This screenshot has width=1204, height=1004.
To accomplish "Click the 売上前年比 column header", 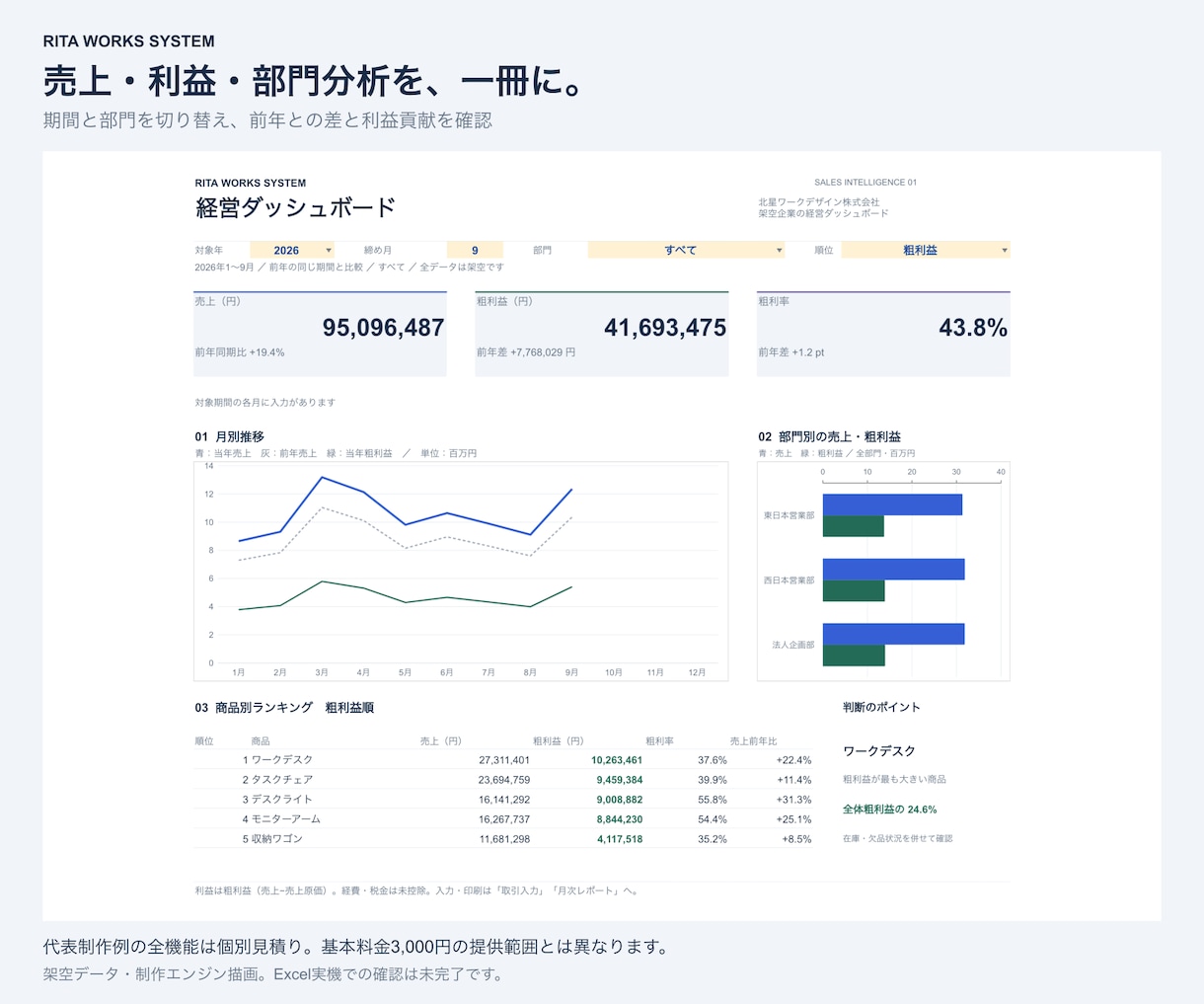I will (754, 740).
